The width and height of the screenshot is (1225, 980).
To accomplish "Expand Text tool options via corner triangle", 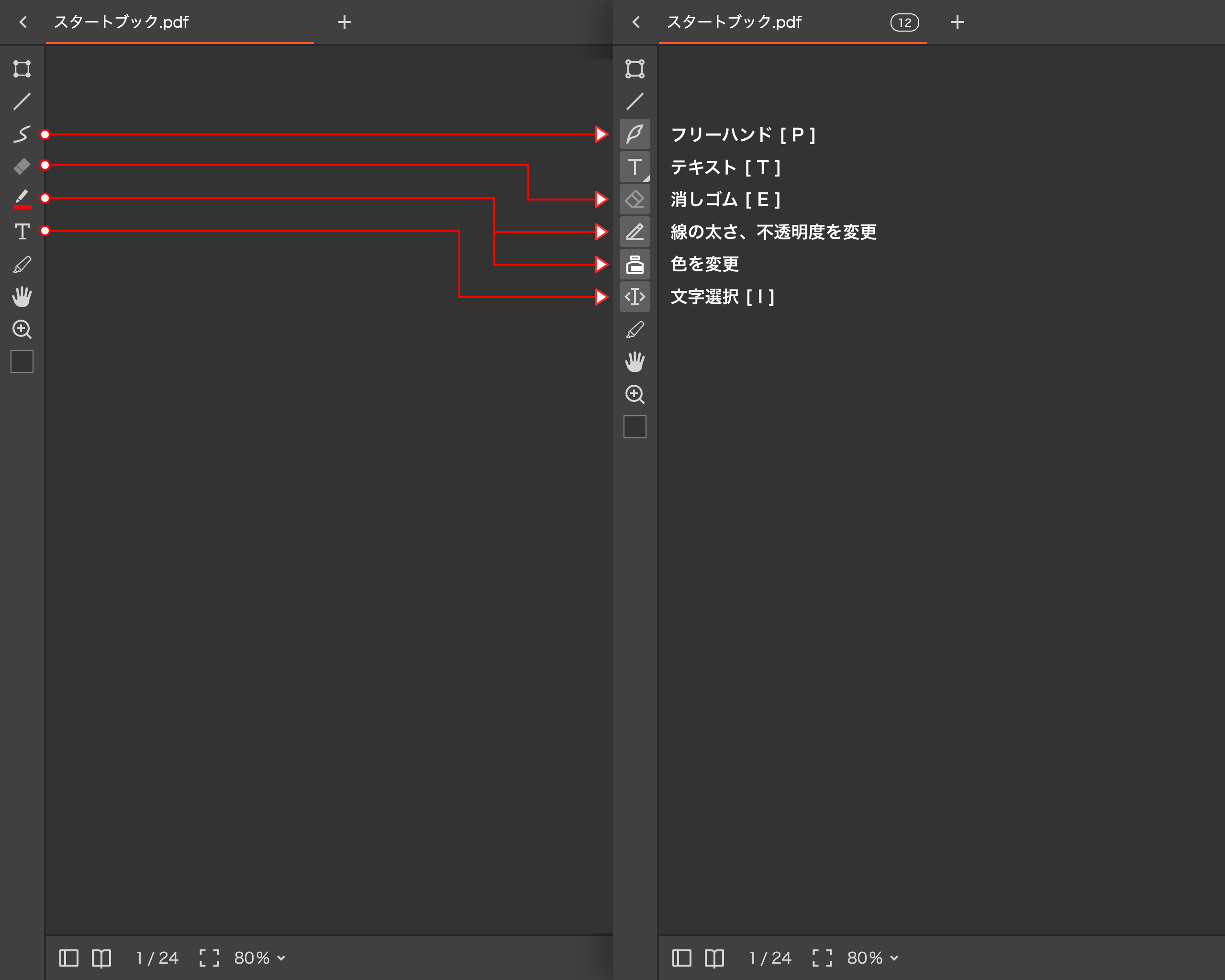I will point(646,178).
